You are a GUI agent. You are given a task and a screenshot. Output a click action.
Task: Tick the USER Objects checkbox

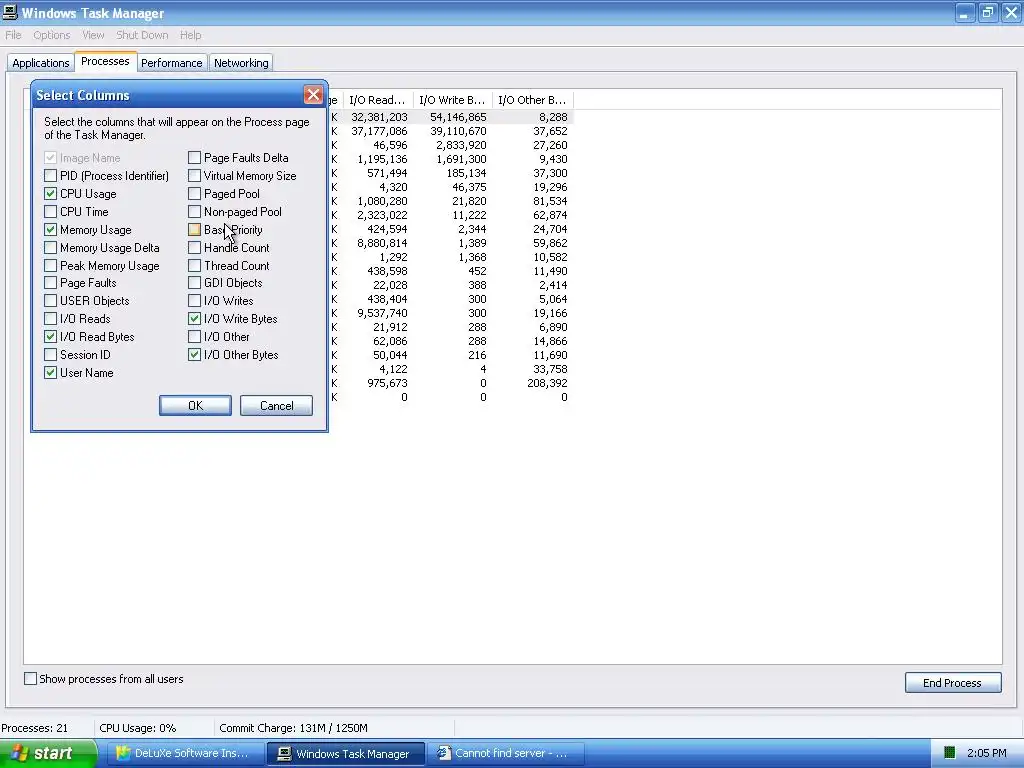coord(50,300)
